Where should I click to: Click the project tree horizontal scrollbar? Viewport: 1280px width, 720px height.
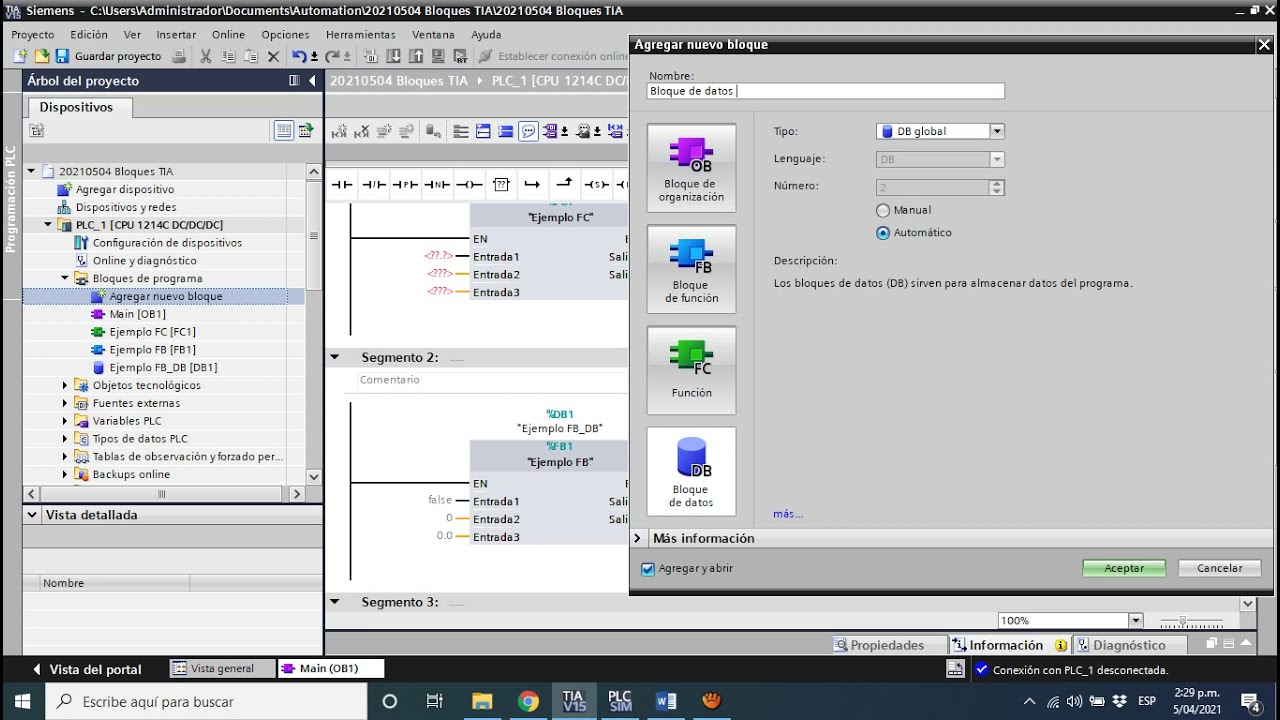[163, 494]
